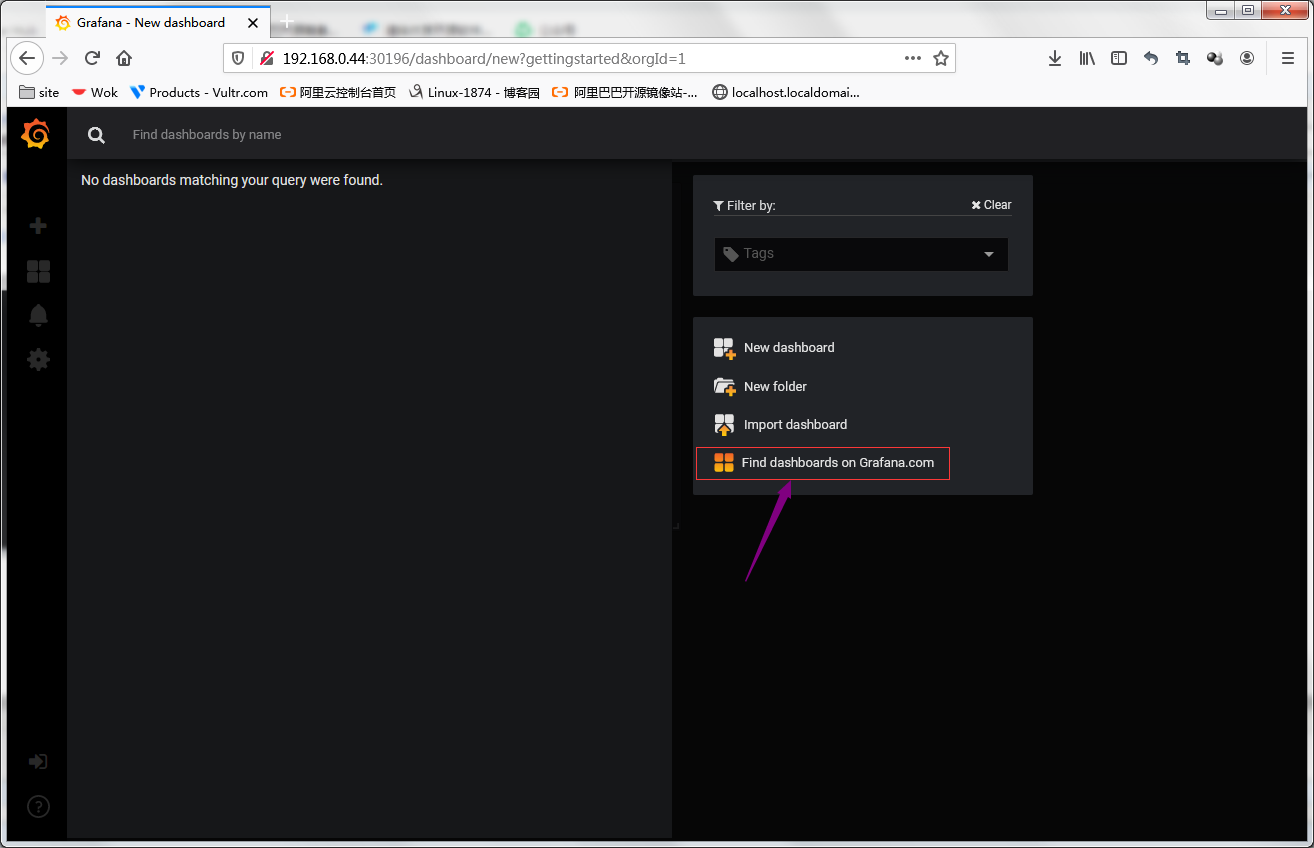
Task: Click the 'No dashboards matching your query' message
Action: tap(232, 180)
